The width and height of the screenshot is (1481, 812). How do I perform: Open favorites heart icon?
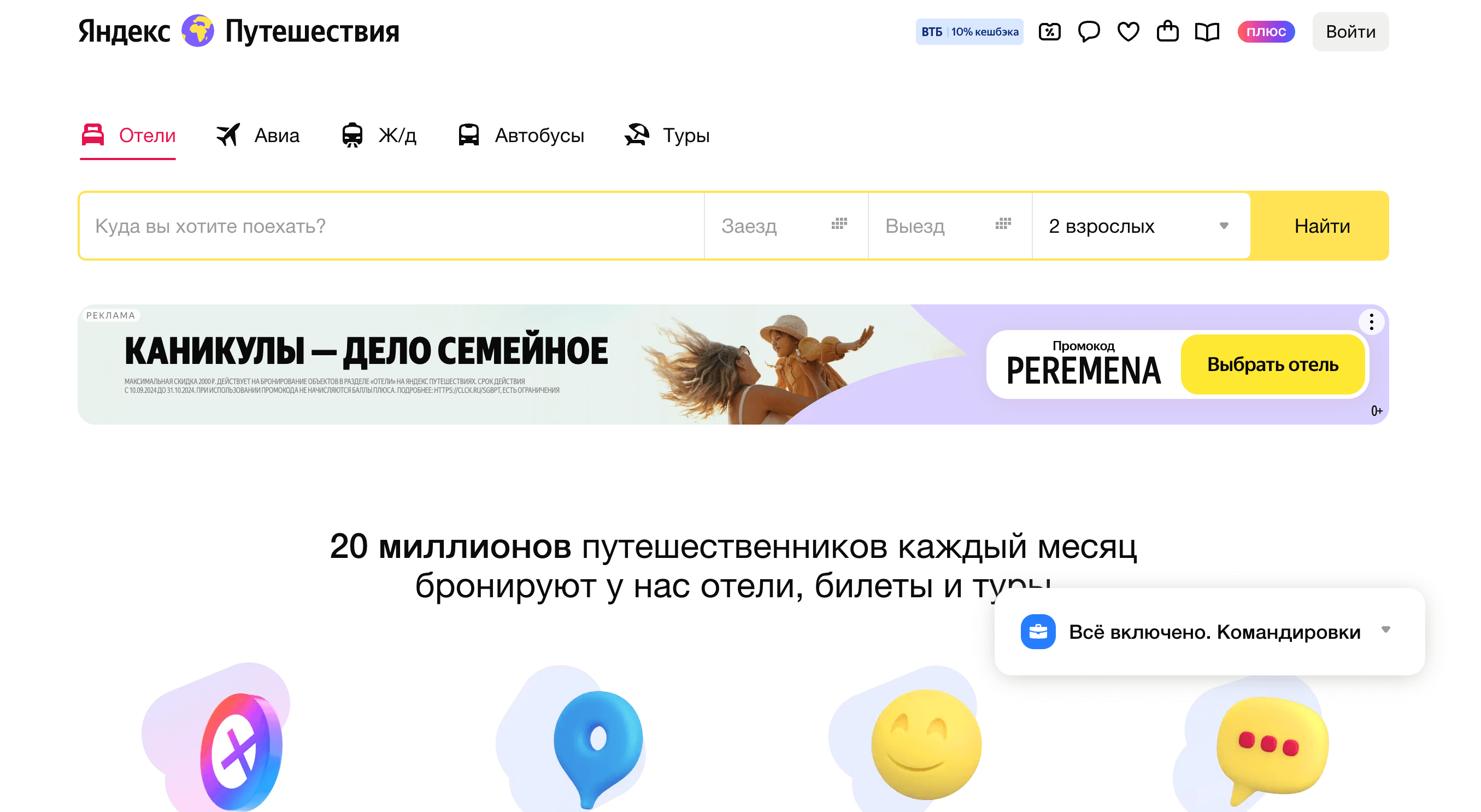coord(1128,32)
